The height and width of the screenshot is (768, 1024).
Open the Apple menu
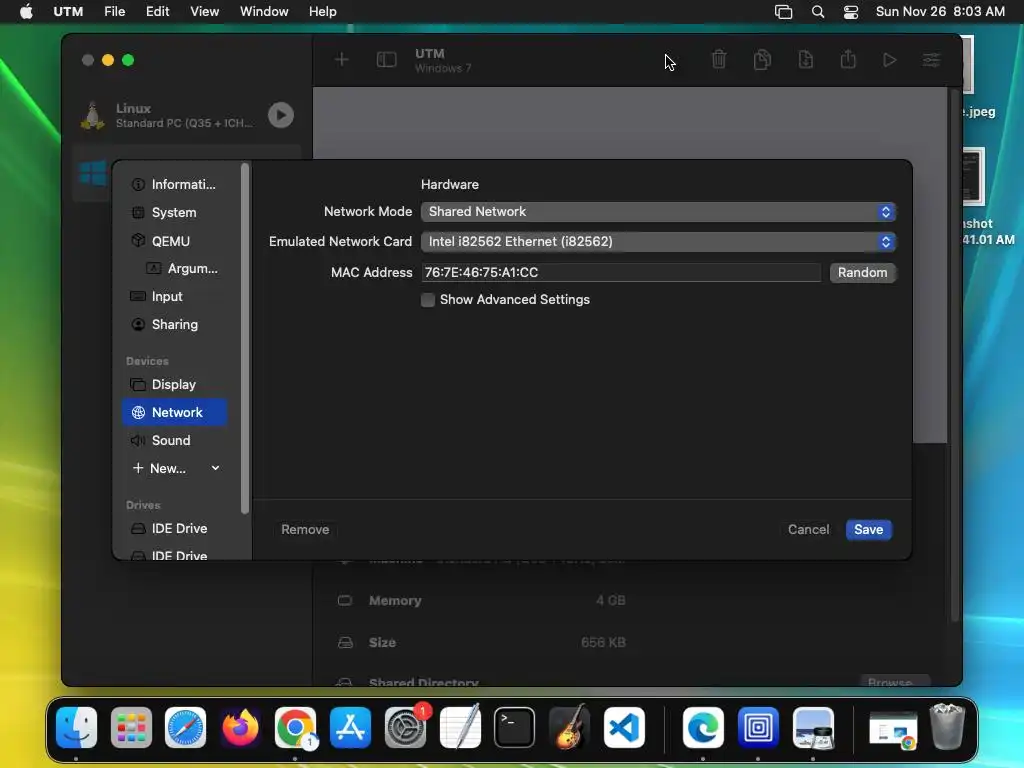[x=26, y=12]
